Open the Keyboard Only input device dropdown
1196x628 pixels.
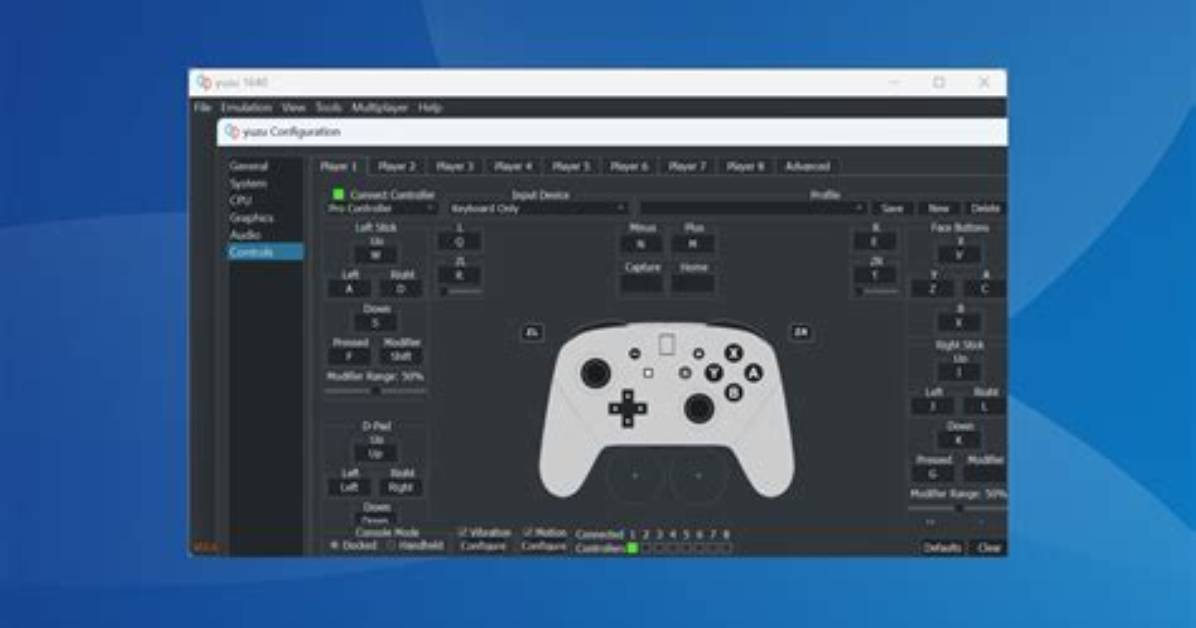[x=538, y=208]
